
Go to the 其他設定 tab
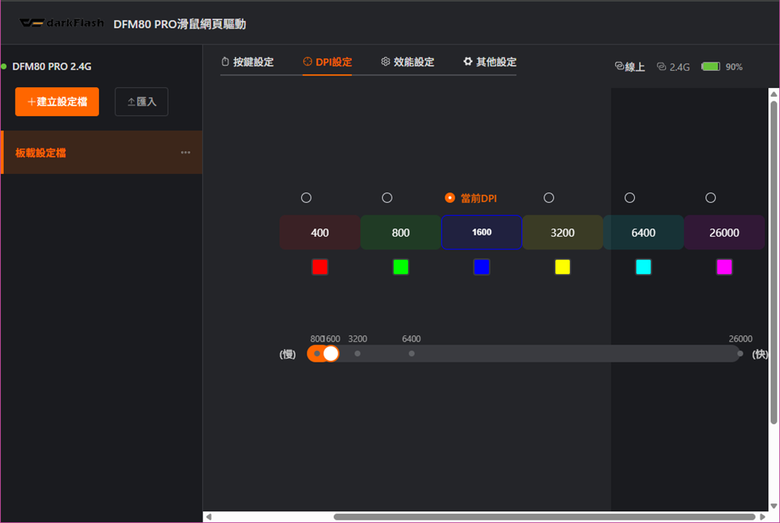click(489, 62)
